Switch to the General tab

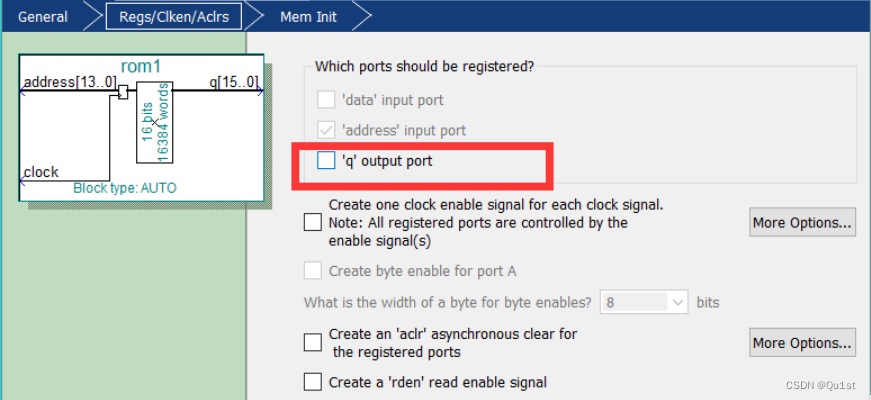coord(42,16)
